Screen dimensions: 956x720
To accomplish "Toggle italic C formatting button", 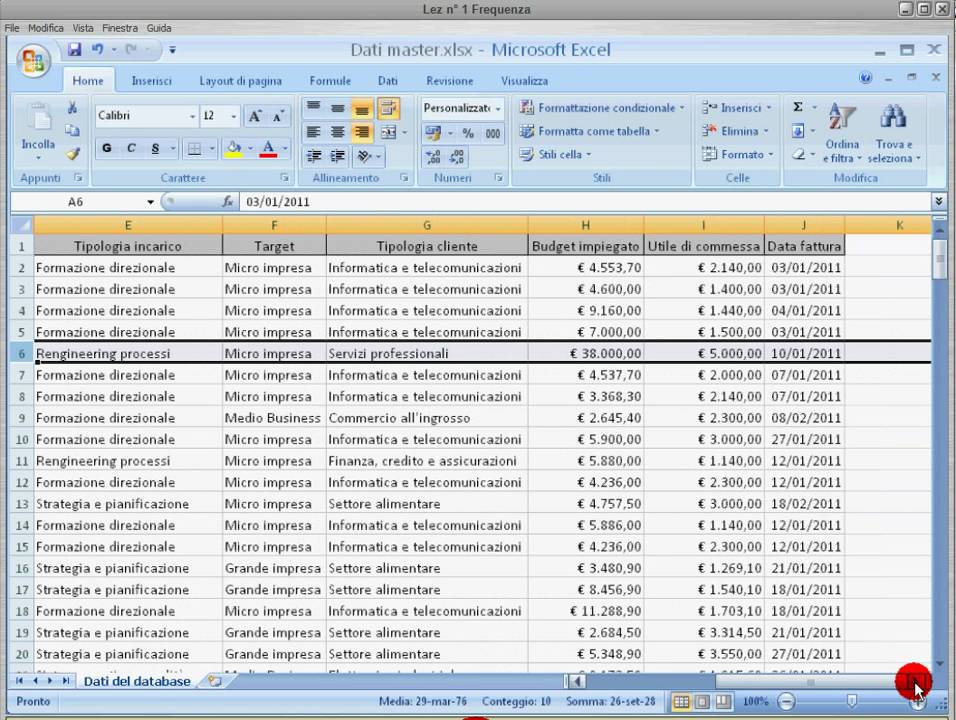I will (131, 148).
